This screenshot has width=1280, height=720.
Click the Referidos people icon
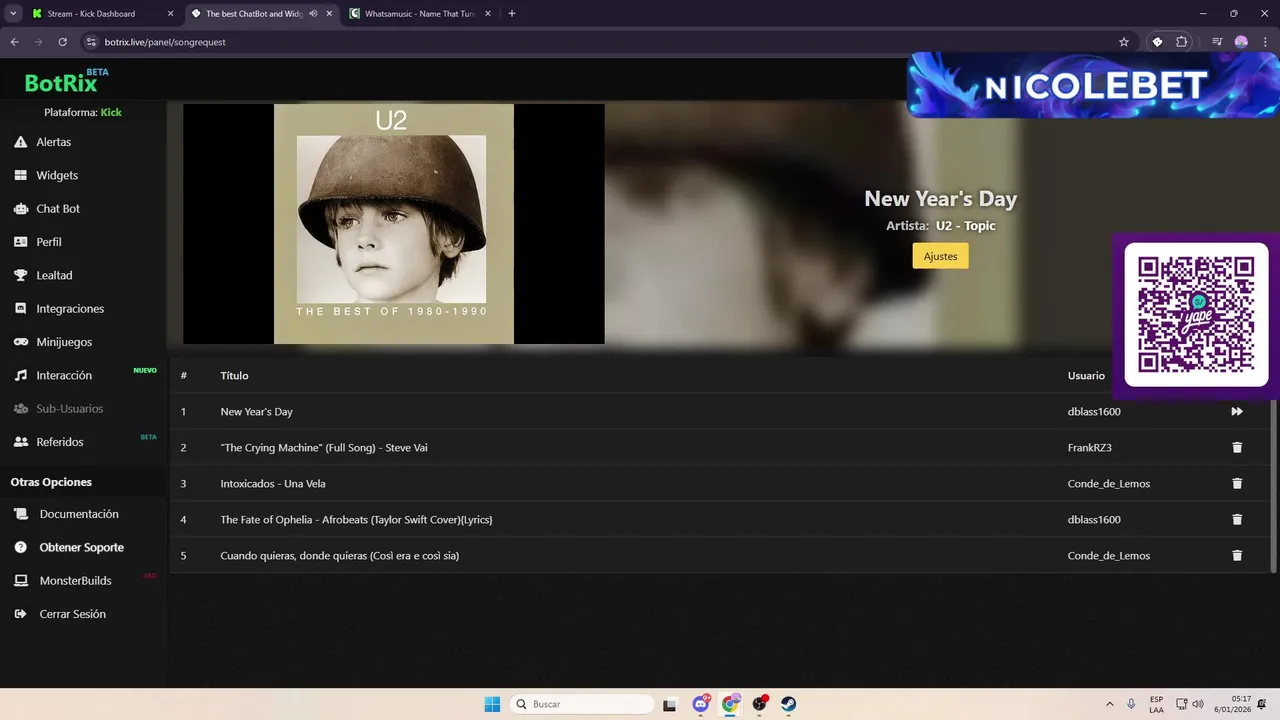point(20,442)
